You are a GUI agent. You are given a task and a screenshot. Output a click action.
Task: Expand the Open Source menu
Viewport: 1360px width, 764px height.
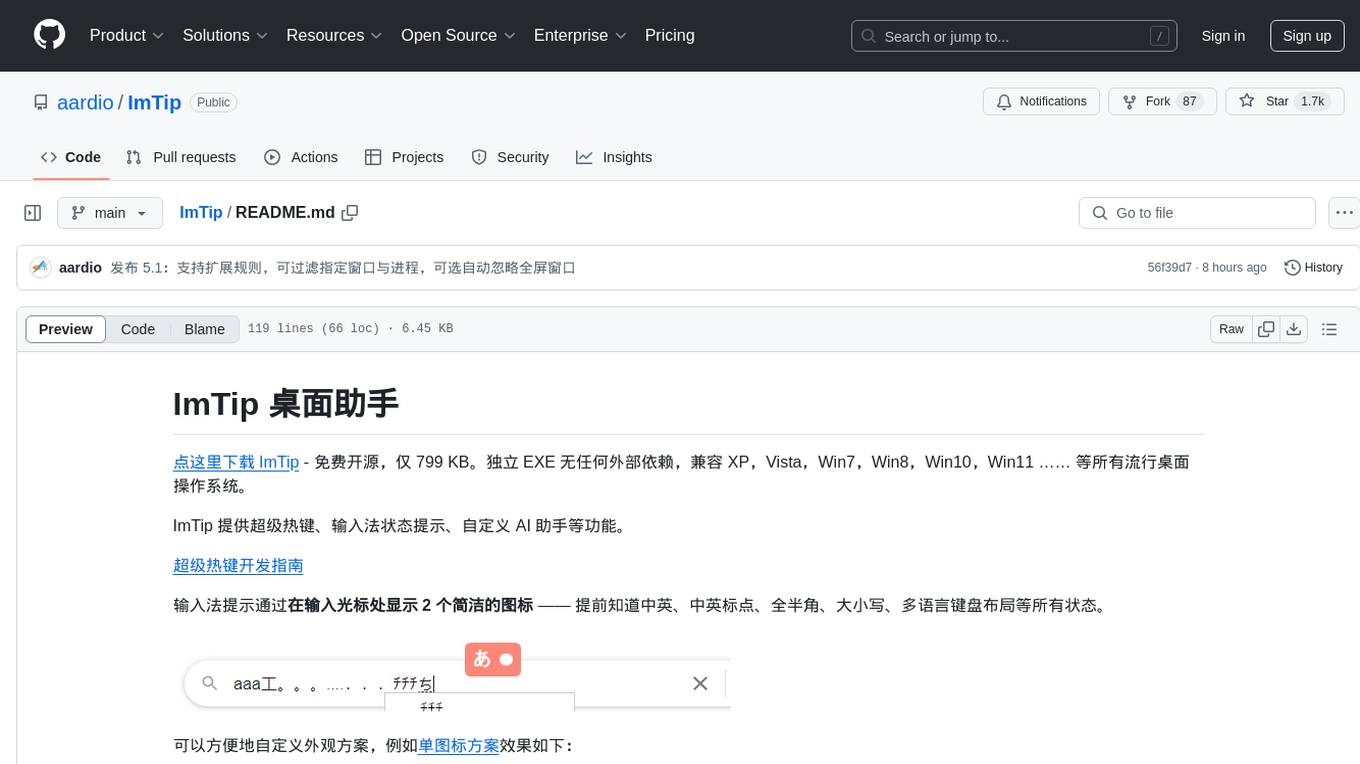pos(458,35)
